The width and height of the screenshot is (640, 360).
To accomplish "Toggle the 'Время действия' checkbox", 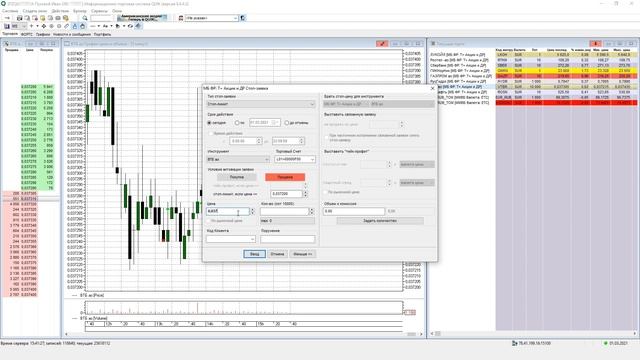I will 211,133.
